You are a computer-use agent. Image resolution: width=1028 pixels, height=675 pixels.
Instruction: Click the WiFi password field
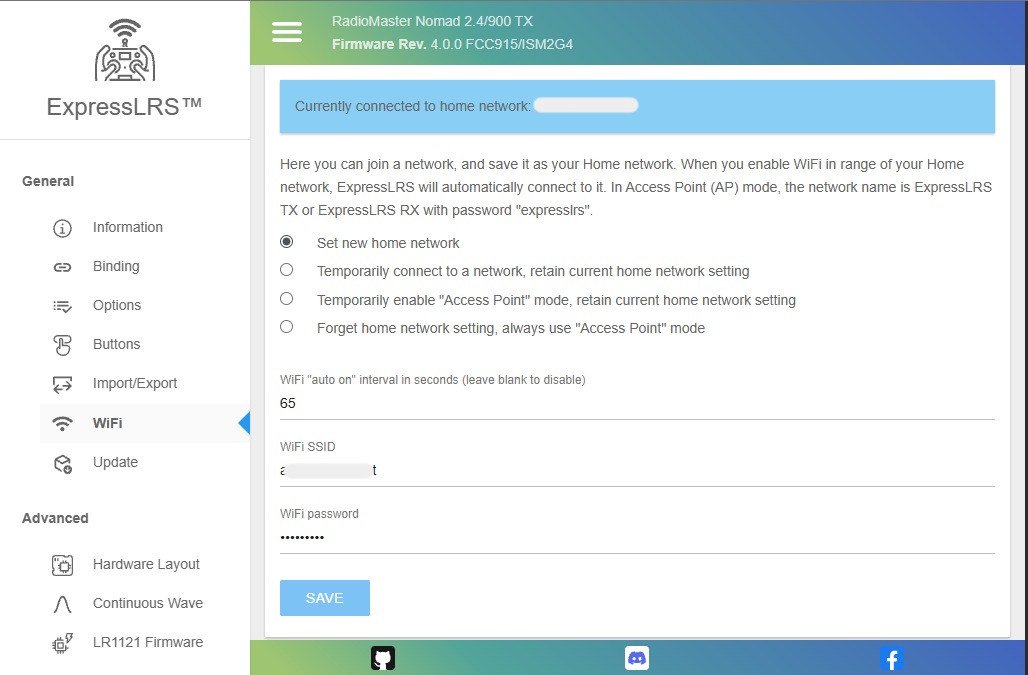point(636,538)
